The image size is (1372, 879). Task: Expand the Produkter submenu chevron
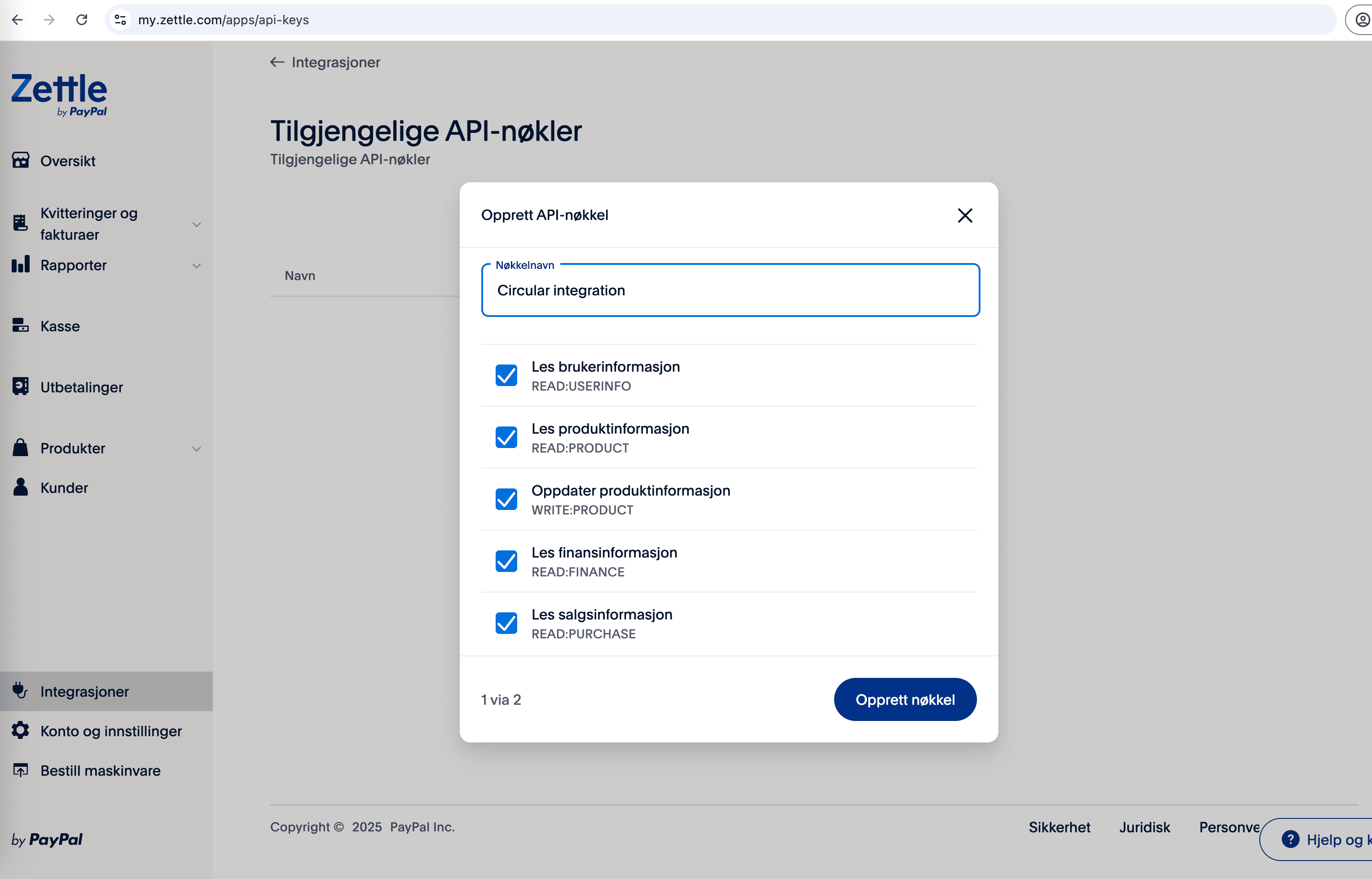point(196,448)
